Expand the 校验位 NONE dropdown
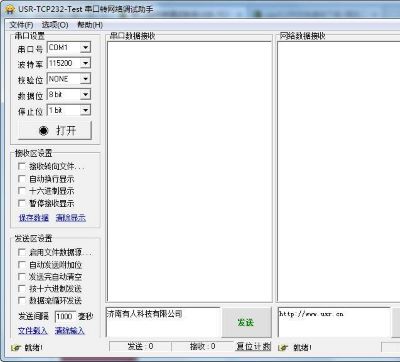400x362 pixels. (x=85, y=79)
